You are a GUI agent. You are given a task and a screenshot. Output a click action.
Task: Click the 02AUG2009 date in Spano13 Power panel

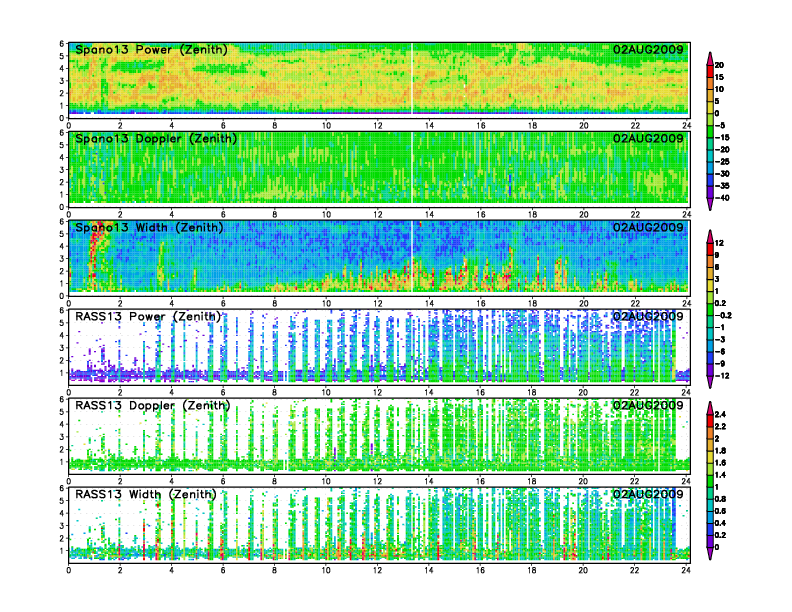(x=648, y=49)
